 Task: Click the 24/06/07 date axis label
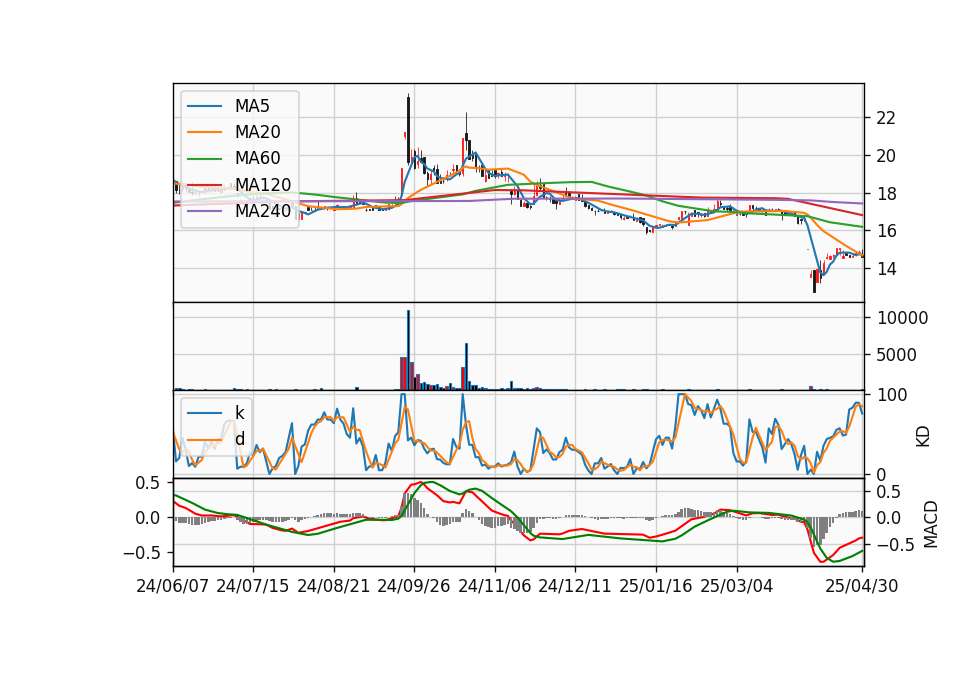173,586
